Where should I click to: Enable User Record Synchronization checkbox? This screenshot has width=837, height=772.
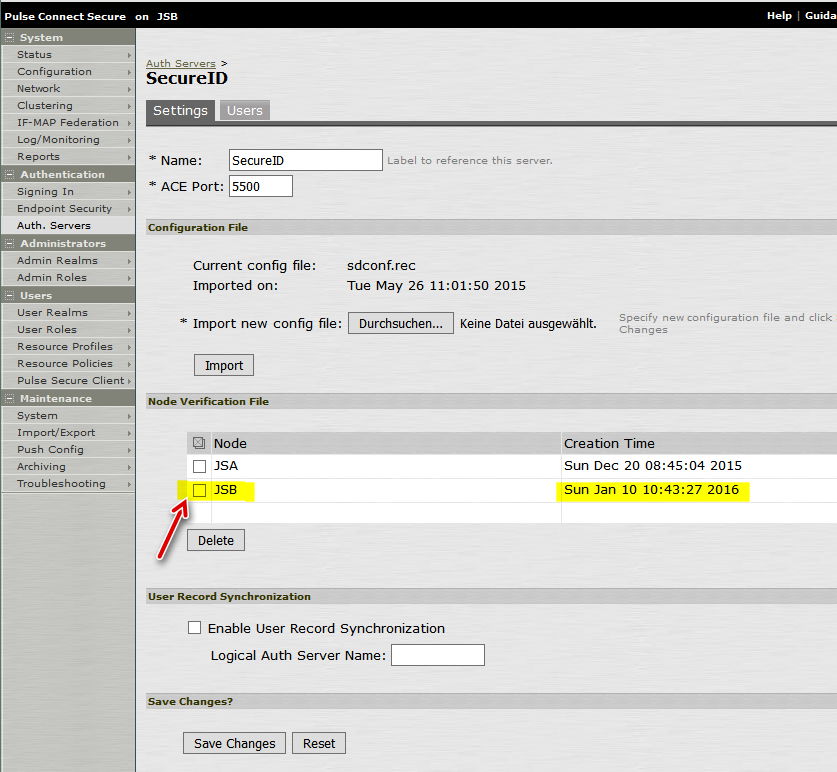point(195,627)
